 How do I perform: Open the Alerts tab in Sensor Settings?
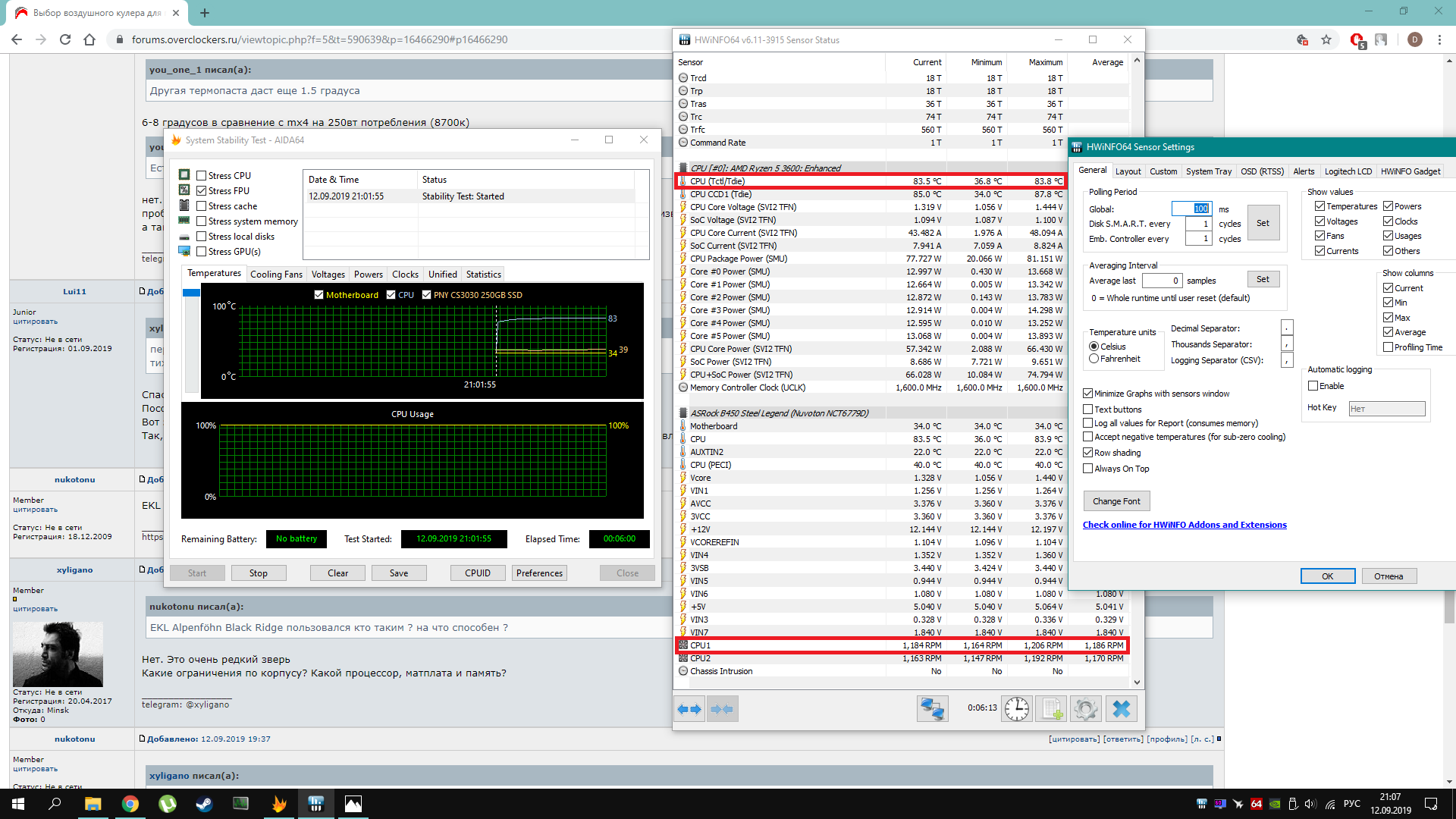click(1304, 171)
